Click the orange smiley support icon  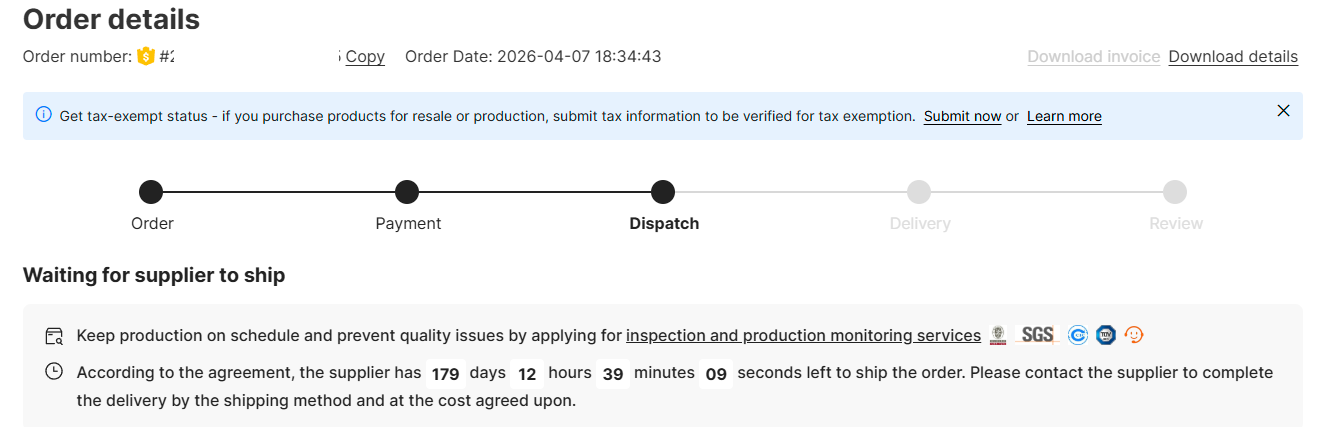click(x=1134, y=335)
